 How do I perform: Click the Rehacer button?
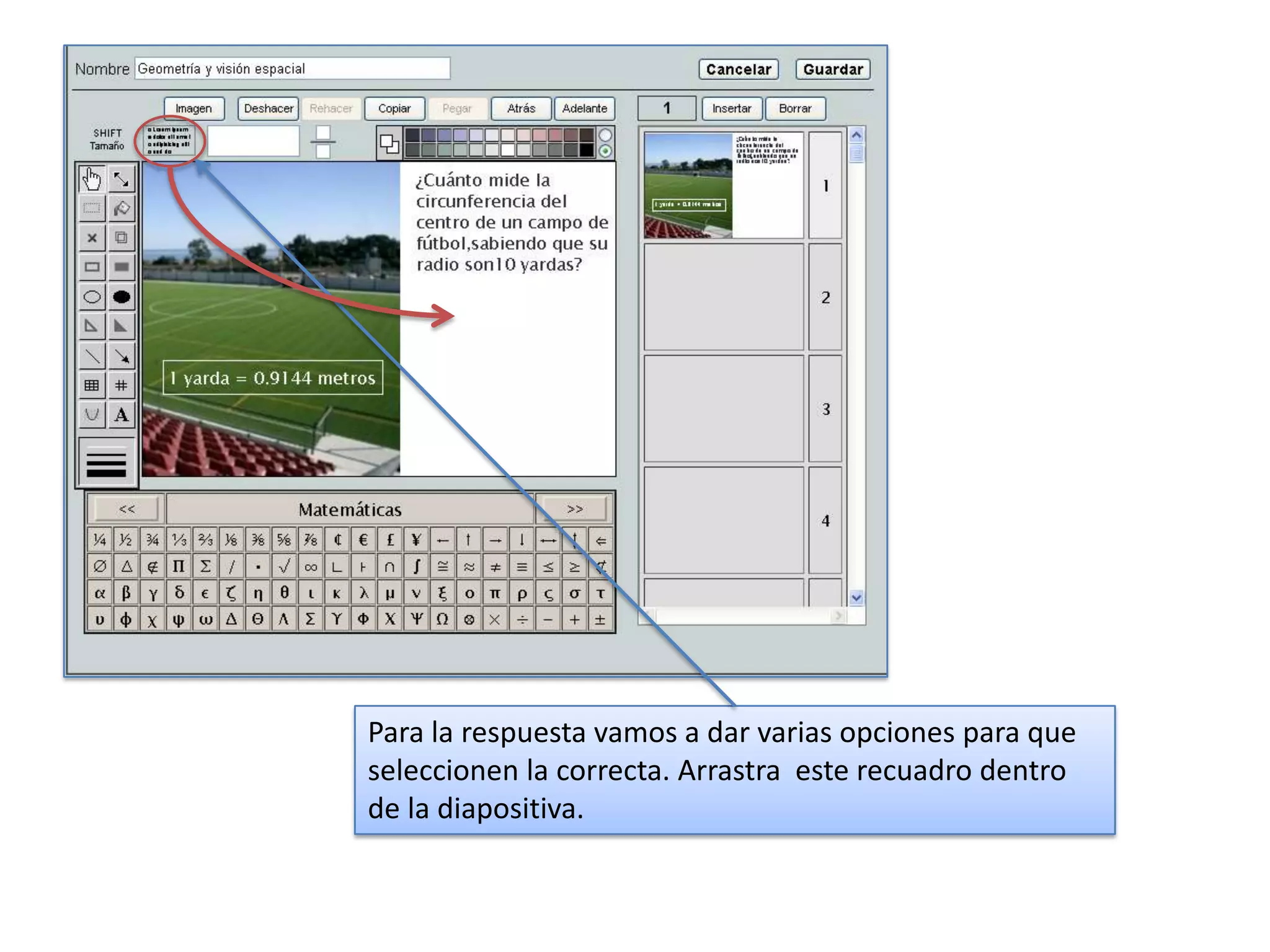(331, 108)
